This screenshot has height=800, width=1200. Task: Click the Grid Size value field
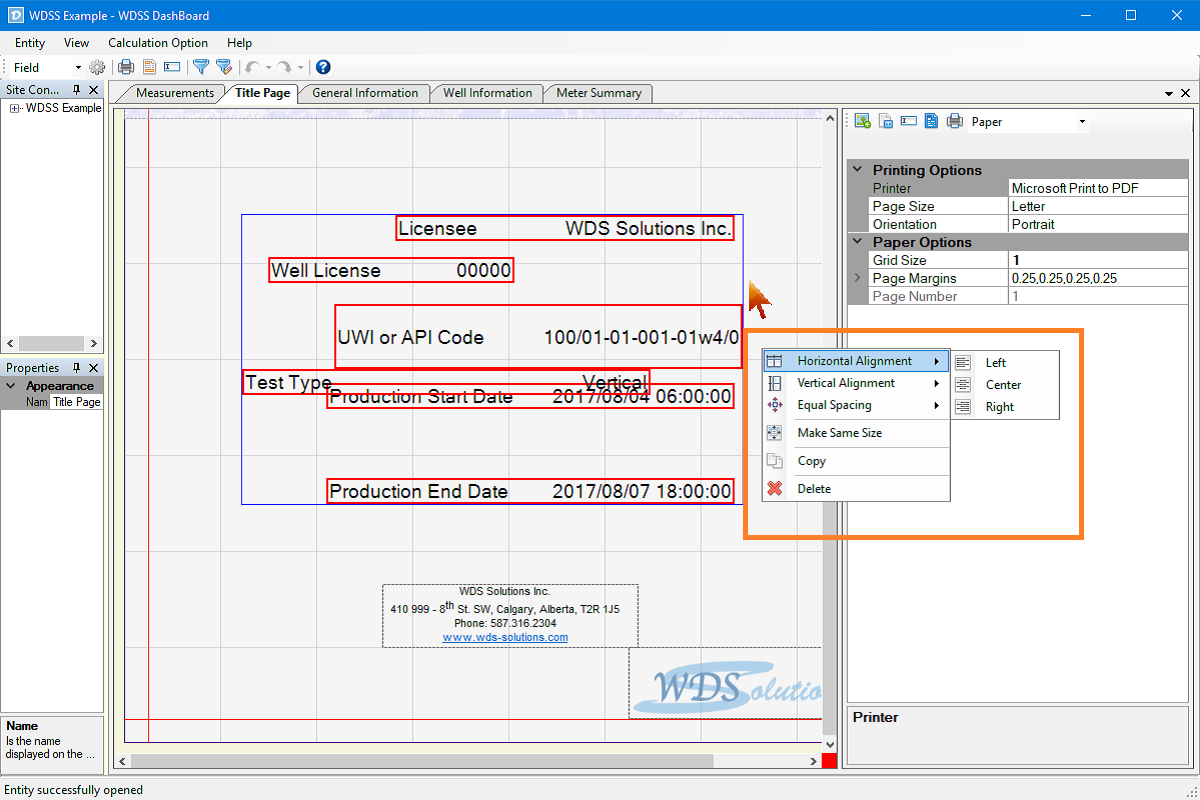[1099, 260]
